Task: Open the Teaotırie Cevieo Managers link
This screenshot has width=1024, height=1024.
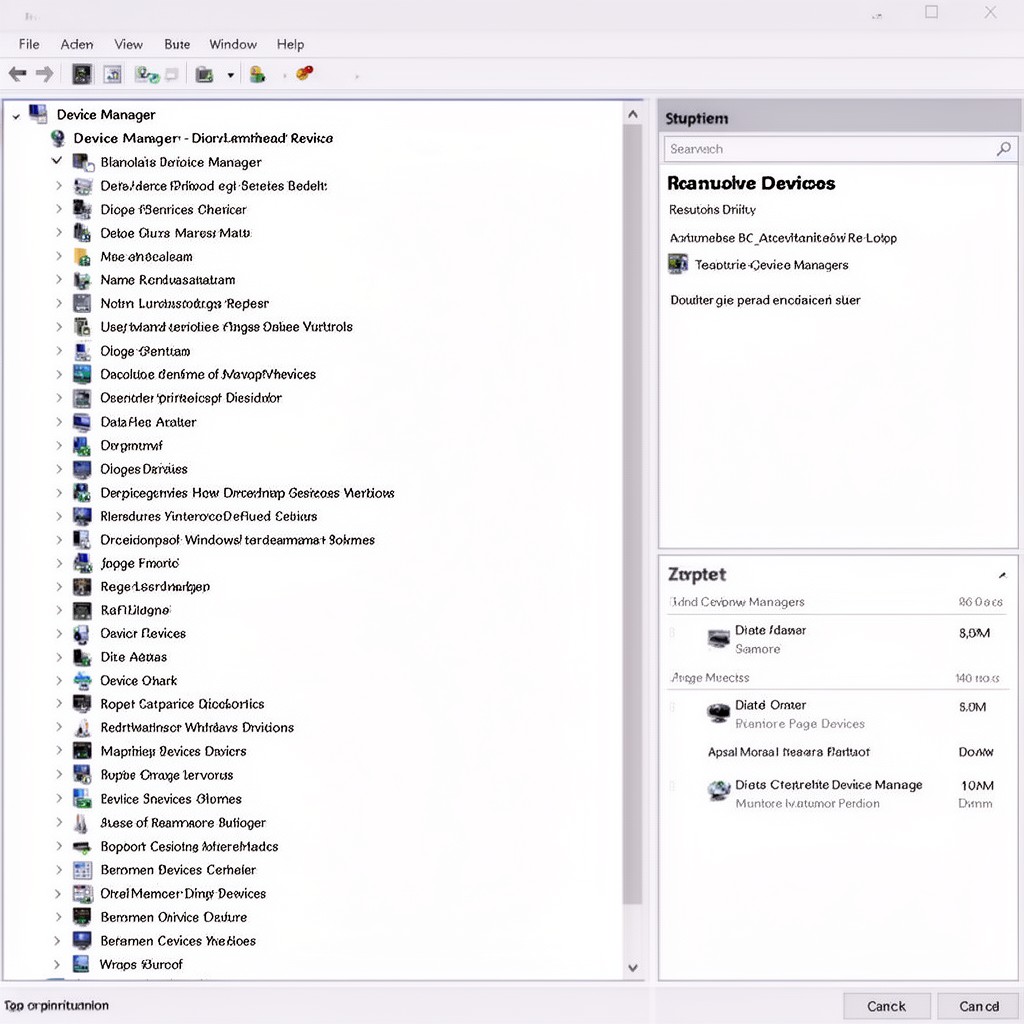Action: click(771, 264)
